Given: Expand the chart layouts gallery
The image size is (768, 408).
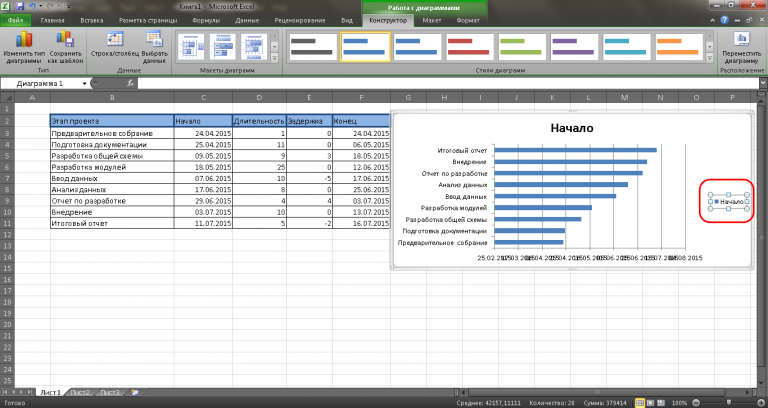Looking at the screenshot, I should pos(273,58).
